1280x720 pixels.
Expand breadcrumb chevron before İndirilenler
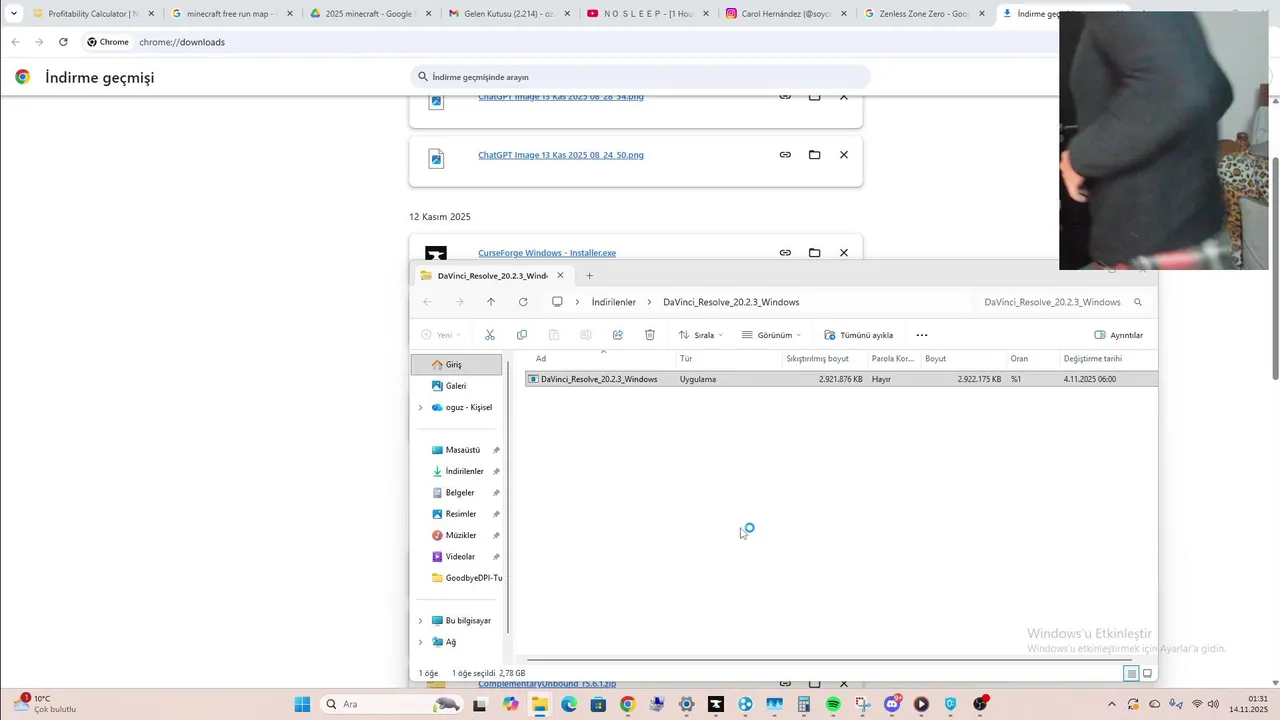pos(577,302)
